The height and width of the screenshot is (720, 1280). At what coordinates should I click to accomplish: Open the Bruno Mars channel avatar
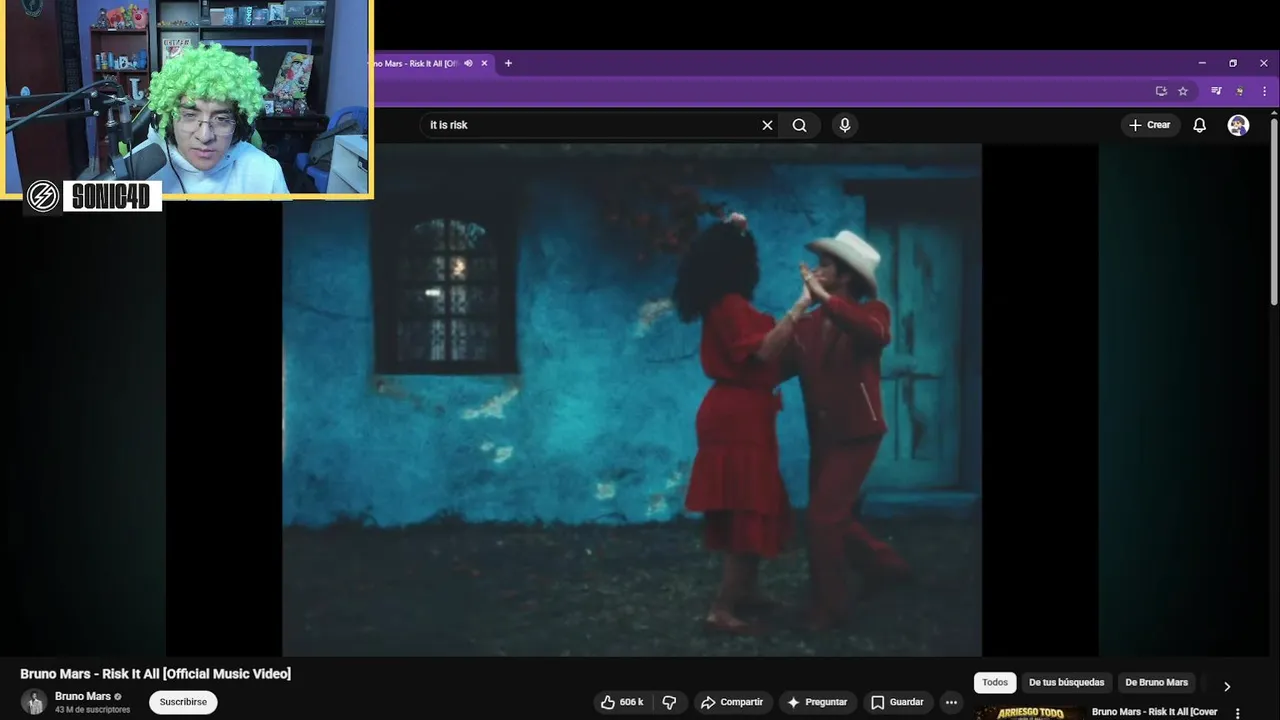(34, 702)
